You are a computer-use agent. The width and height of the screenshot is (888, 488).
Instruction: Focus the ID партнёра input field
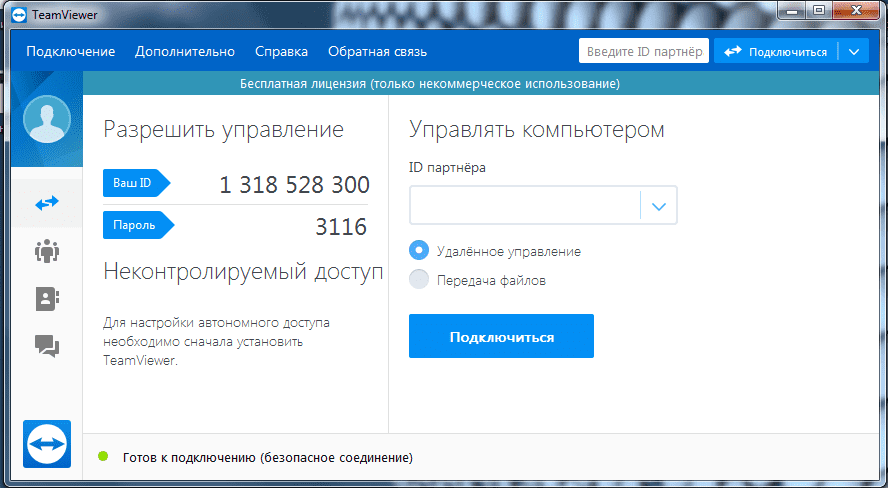point(526,205)
